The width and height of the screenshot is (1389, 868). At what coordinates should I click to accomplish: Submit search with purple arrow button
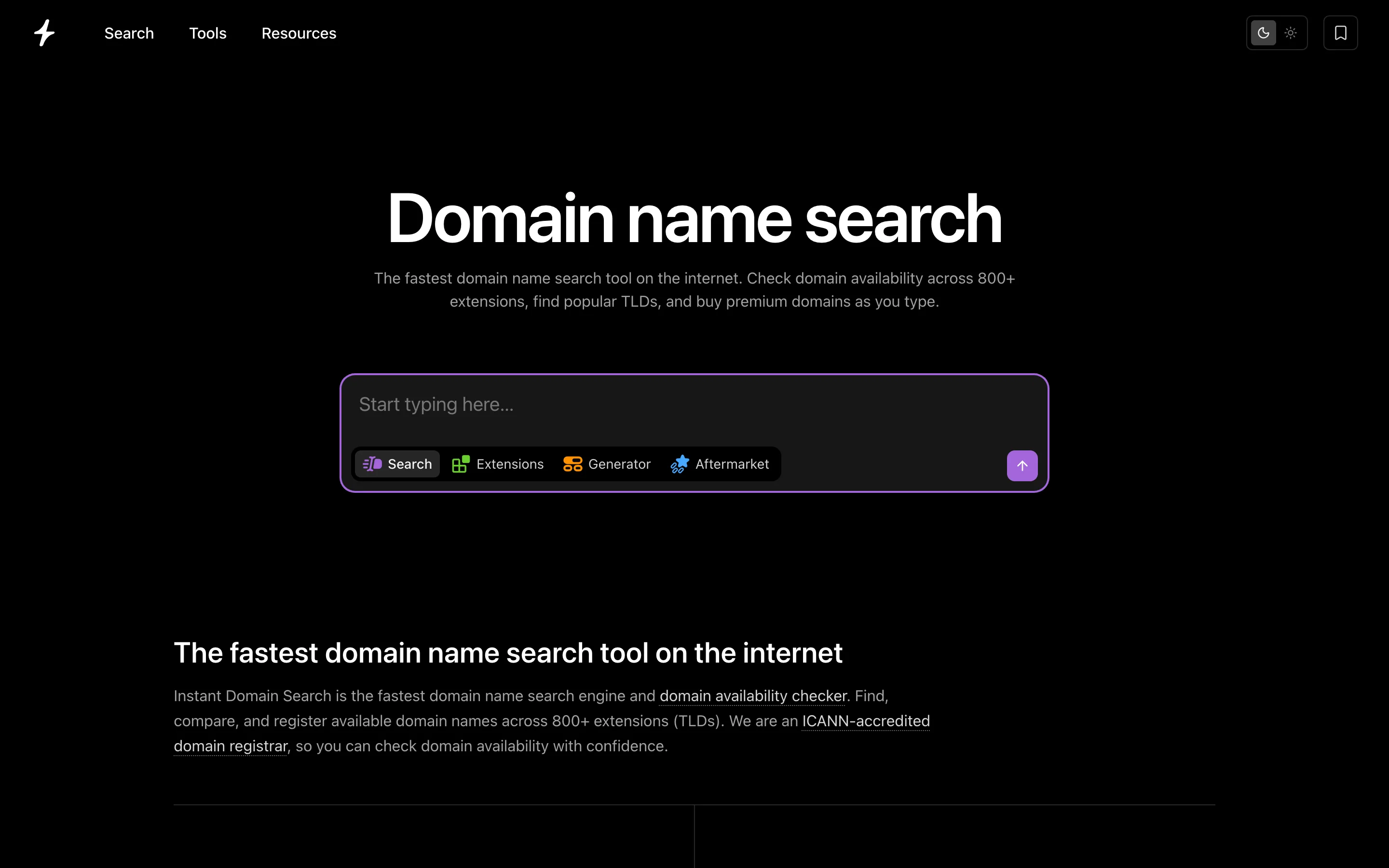click(1022, 465)
